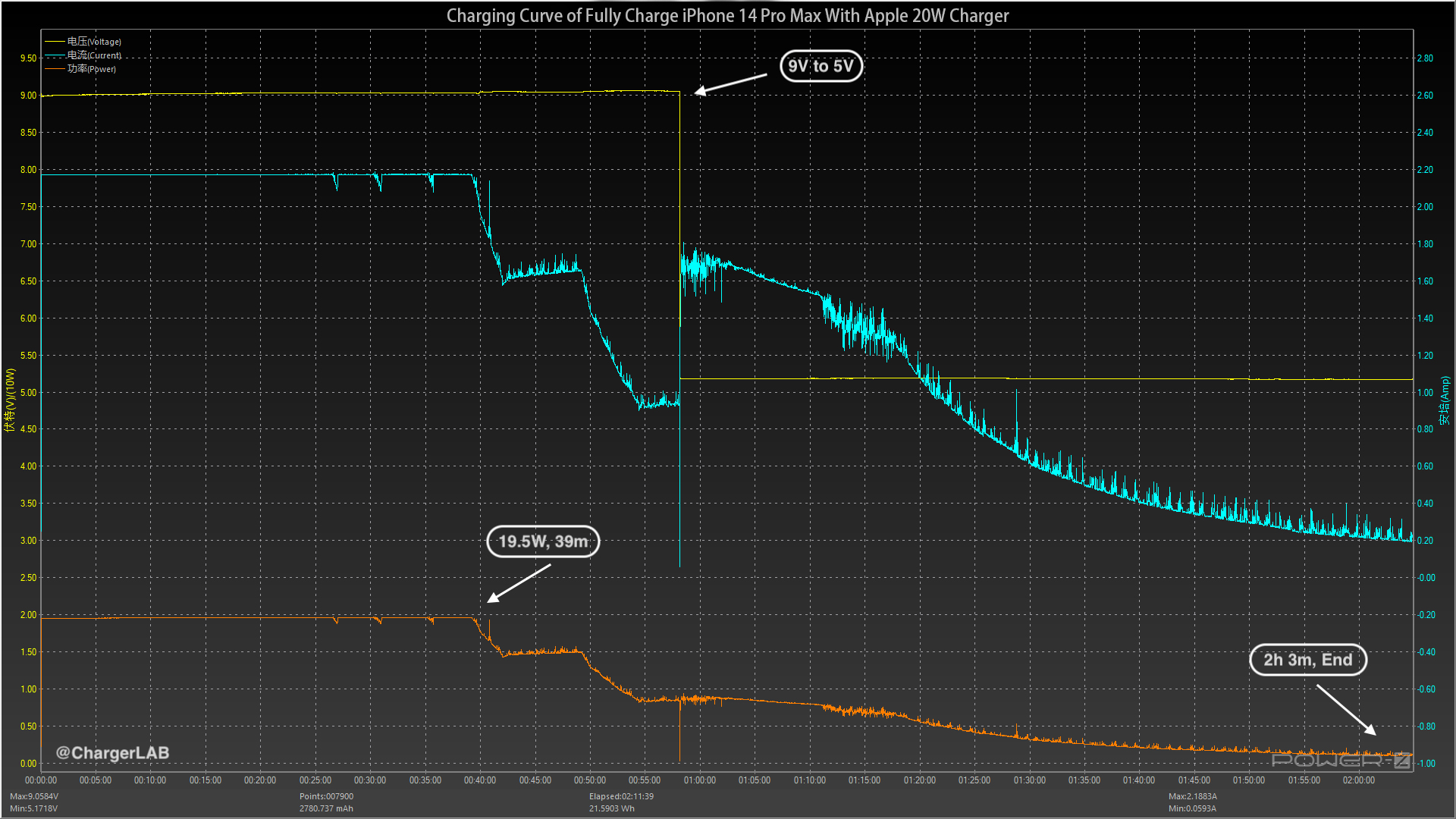Click the Points:007900 status readout
The image size is (1456, 819).
[x=326, y=796]
